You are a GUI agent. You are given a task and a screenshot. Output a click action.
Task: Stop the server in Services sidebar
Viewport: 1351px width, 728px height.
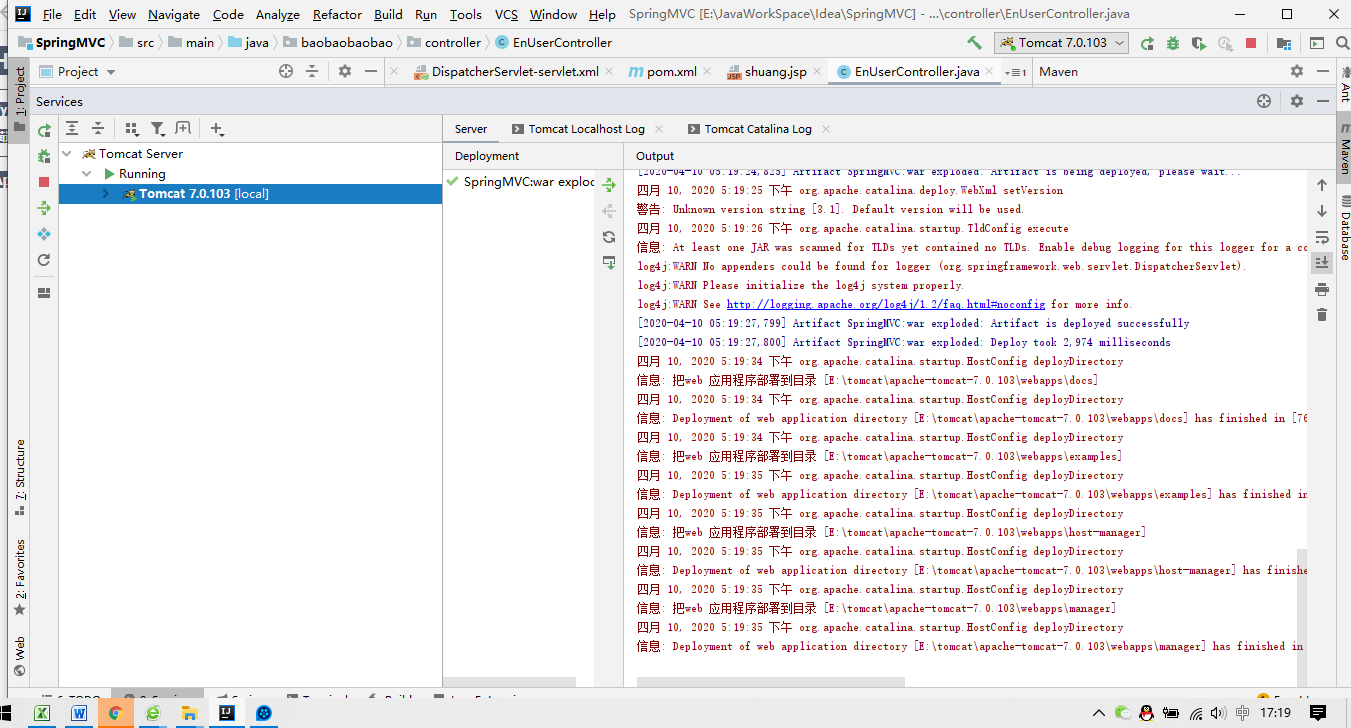[44, 182]
